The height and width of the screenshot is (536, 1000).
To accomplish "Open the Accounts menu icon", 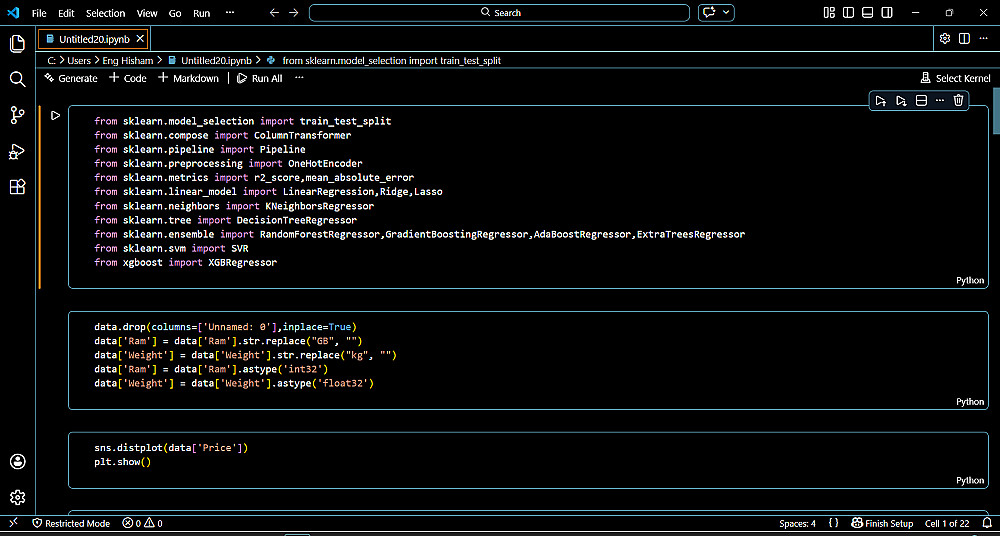I will pos(17,461).
